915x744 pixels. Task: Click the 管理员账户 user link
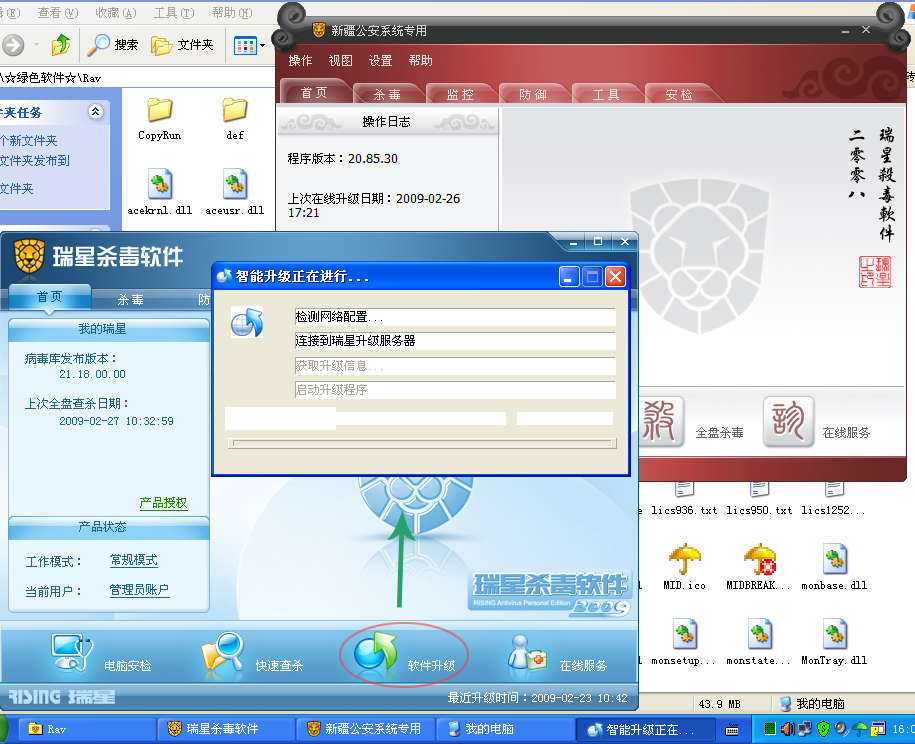pos(139,589)
